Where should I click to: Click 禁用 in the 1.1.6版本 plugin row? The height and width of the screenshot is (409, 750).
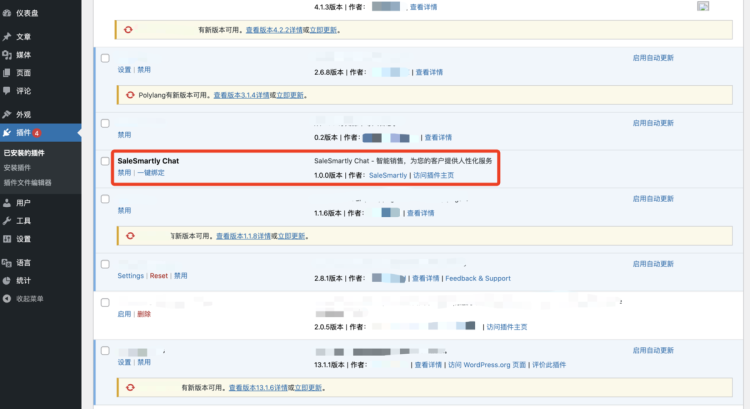coord(124,210)
